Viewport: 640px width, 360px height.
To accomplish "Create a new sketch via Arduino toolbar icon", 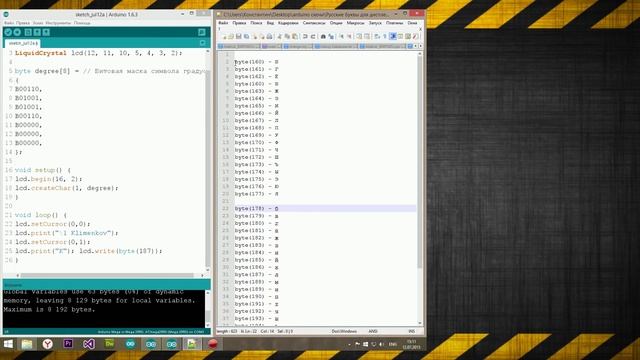I will (28, 32).
